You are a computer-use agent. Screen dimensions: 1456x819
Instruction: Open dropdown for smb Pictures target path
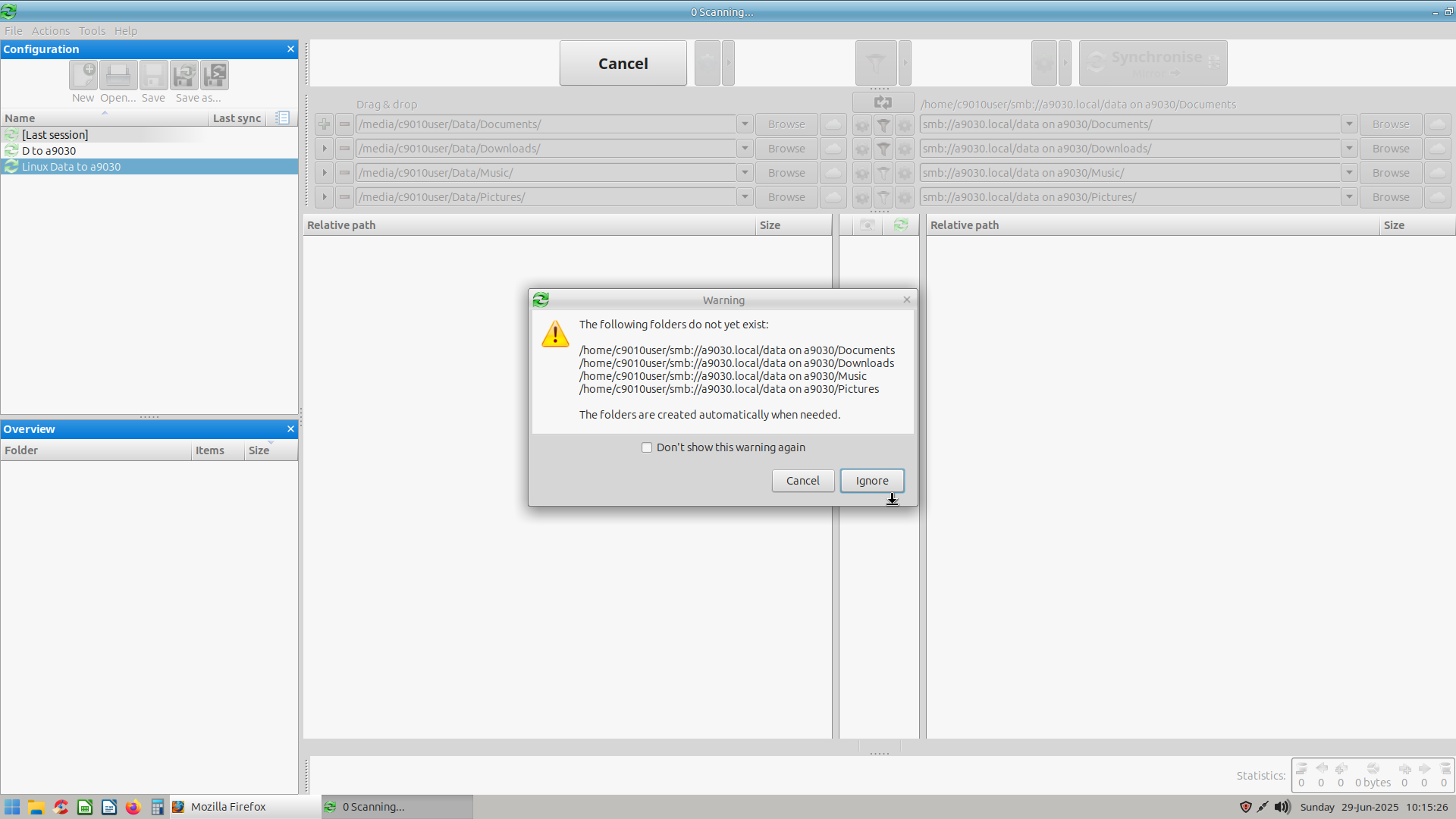coord(1349,197)
